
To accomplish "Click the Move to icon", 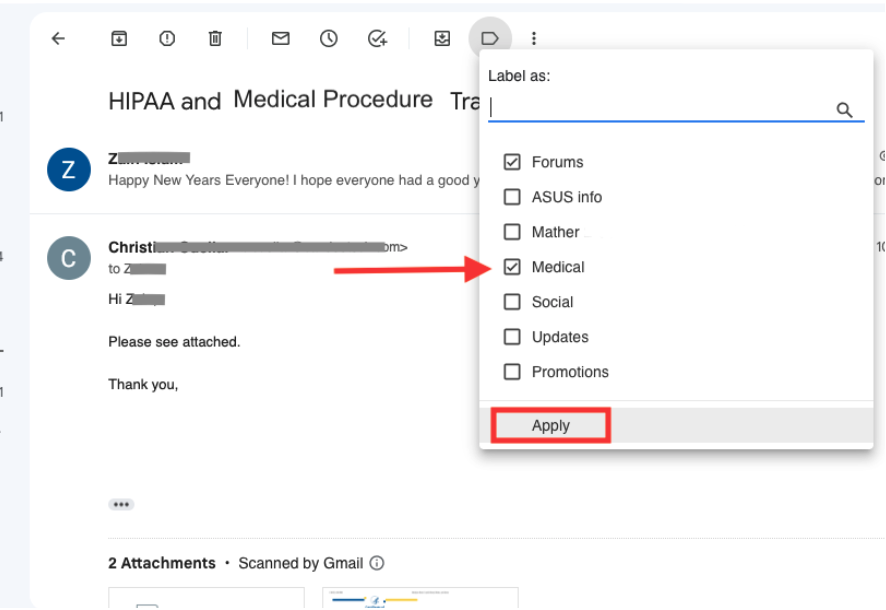I will (442, 38).
